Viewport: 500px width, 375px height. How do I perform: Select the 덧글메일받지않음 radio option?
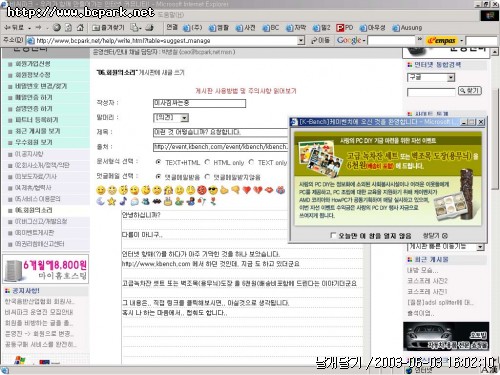pos(207,177)
